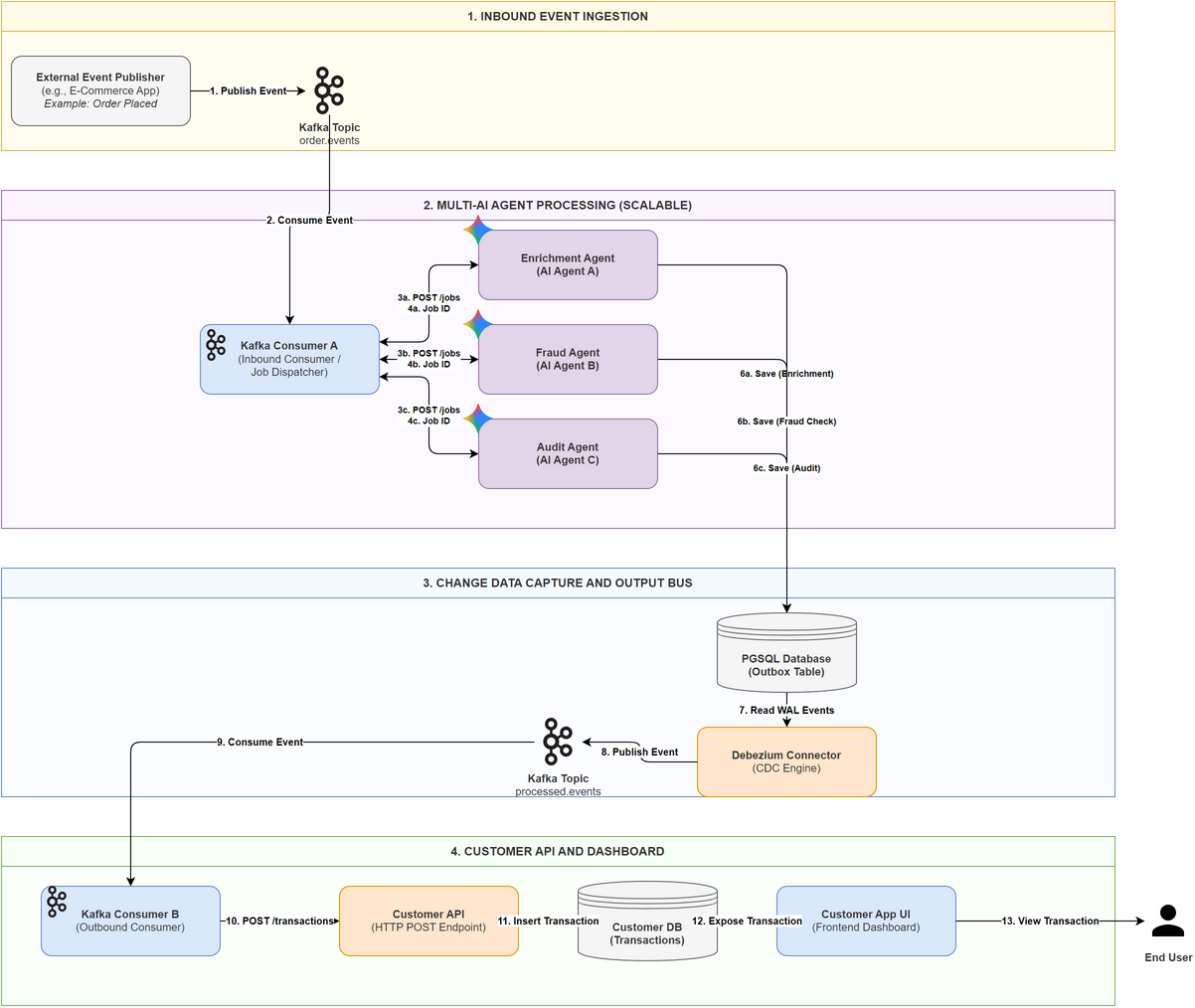Click the '8. Publish Event' label
This screenshot has width=1195, height=1008.
click(x=639, y=753)
